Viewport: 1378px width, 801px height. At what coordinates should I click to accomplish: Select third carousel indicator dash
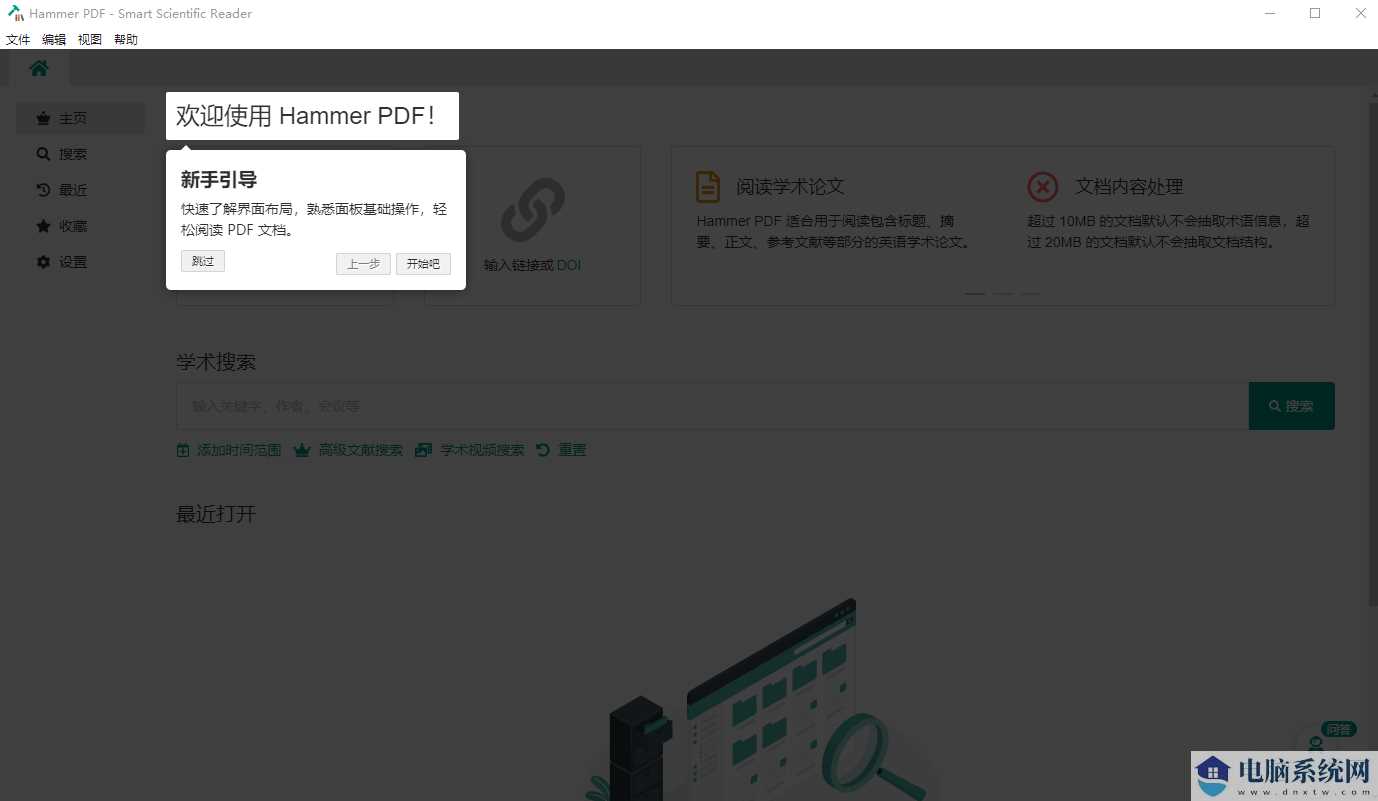tap(1031, 294)
